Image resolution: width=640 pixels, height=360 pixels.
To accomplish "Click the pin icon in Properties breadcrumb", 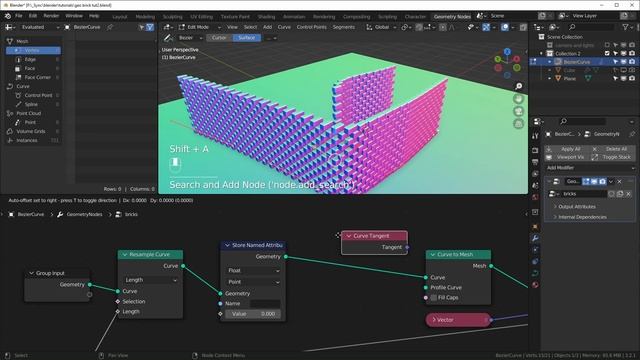I will (x=632, y=134).
